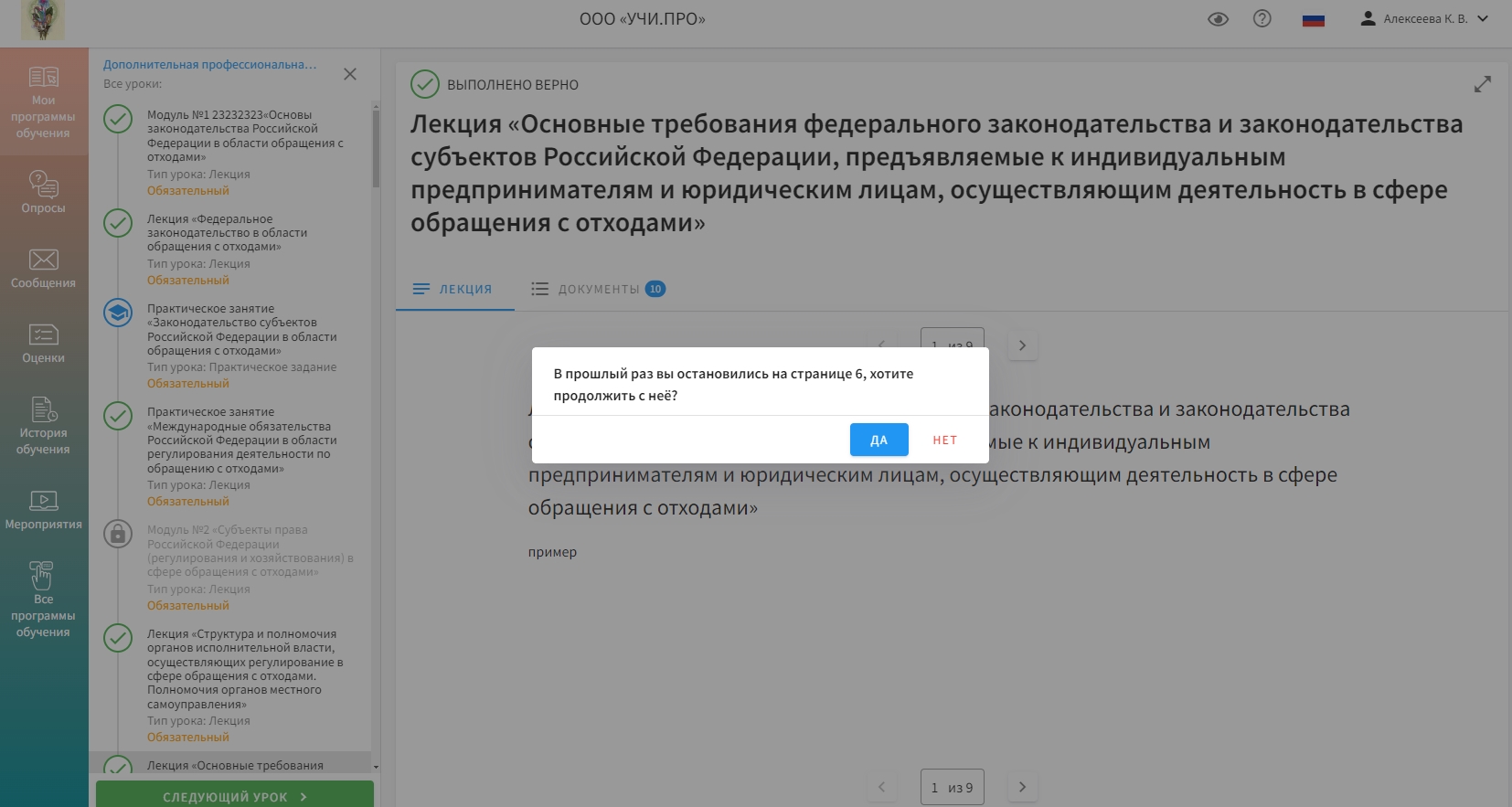Viewport: 1512px width, 807px height.
Task: Click the status check icon of Модуль №1
Action: (x=118, y=119)
